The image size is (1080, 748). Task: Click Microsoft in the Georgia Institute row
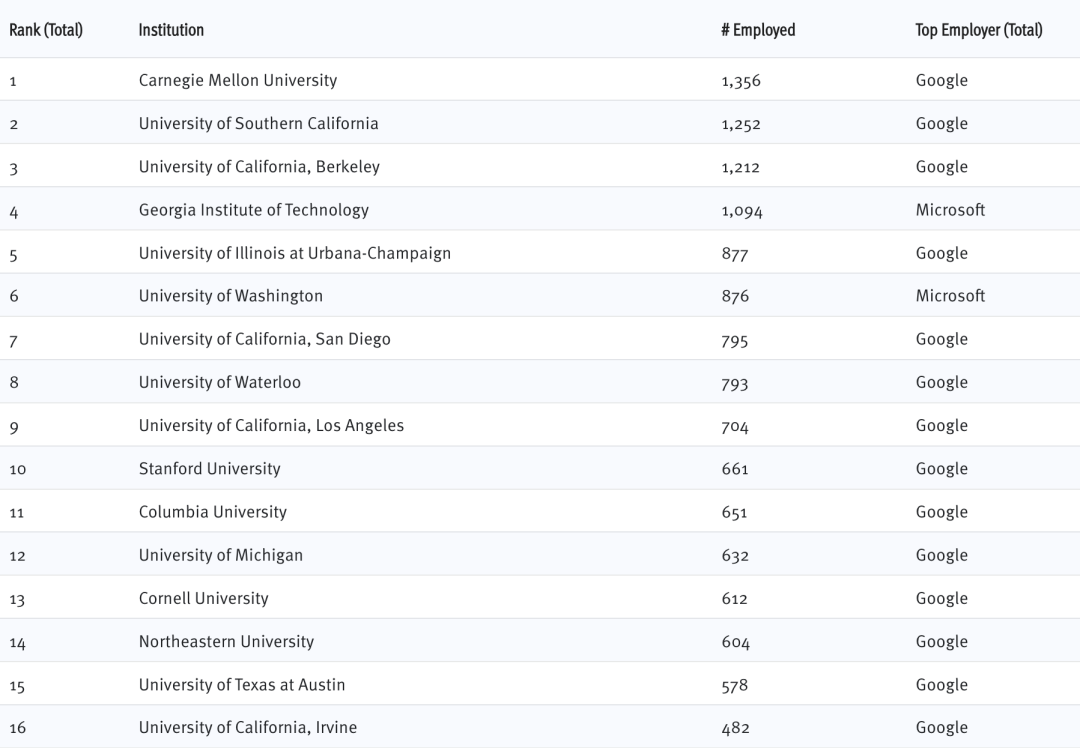951,210
